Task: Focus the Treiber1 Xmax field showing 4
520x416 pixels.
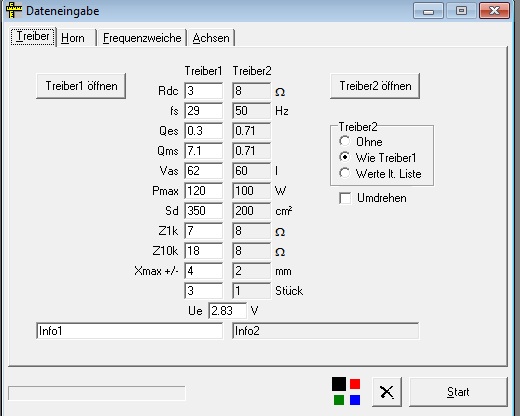Action: tap(203, 271)
